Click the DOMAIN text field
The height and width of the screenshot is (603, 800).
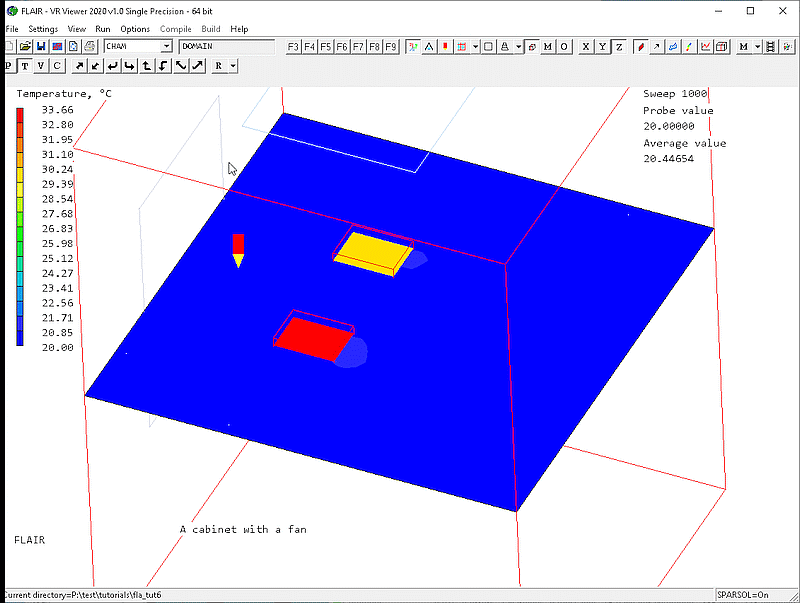[227, 46]
